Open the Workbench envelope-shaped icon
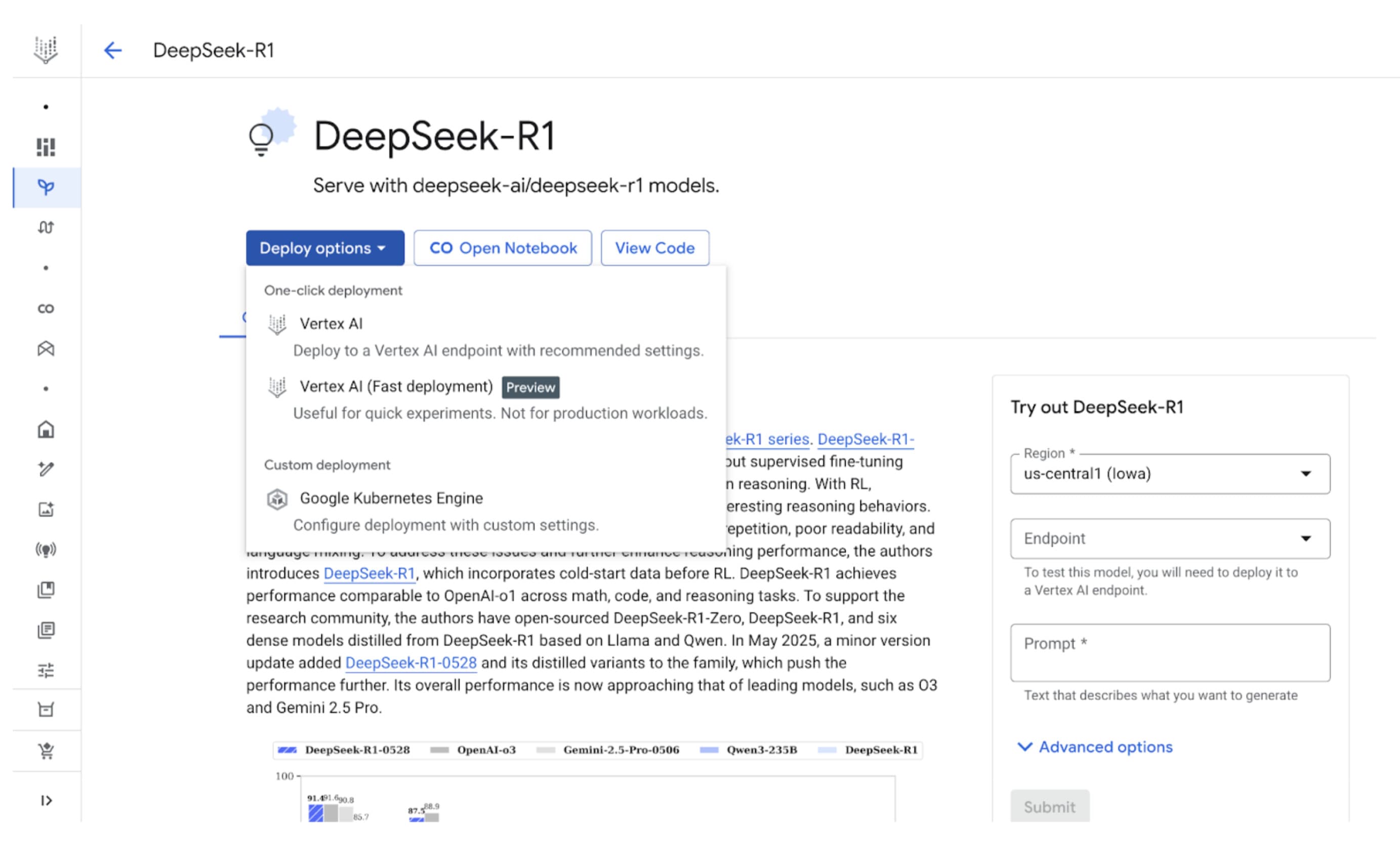The width and height of the screenshot is (1400, 868). click(46, 348)
